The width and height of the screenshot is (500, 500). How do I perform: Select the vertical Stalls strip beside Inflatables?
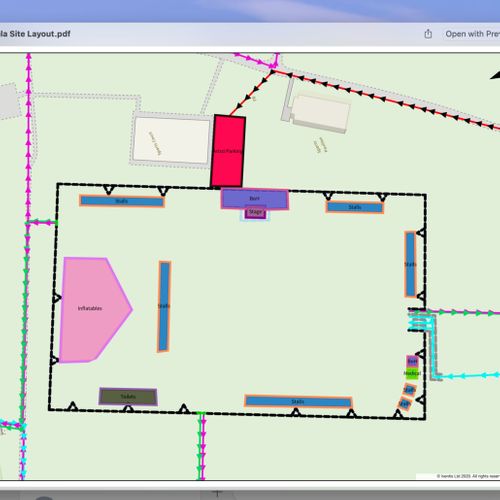tap(164, 306)
